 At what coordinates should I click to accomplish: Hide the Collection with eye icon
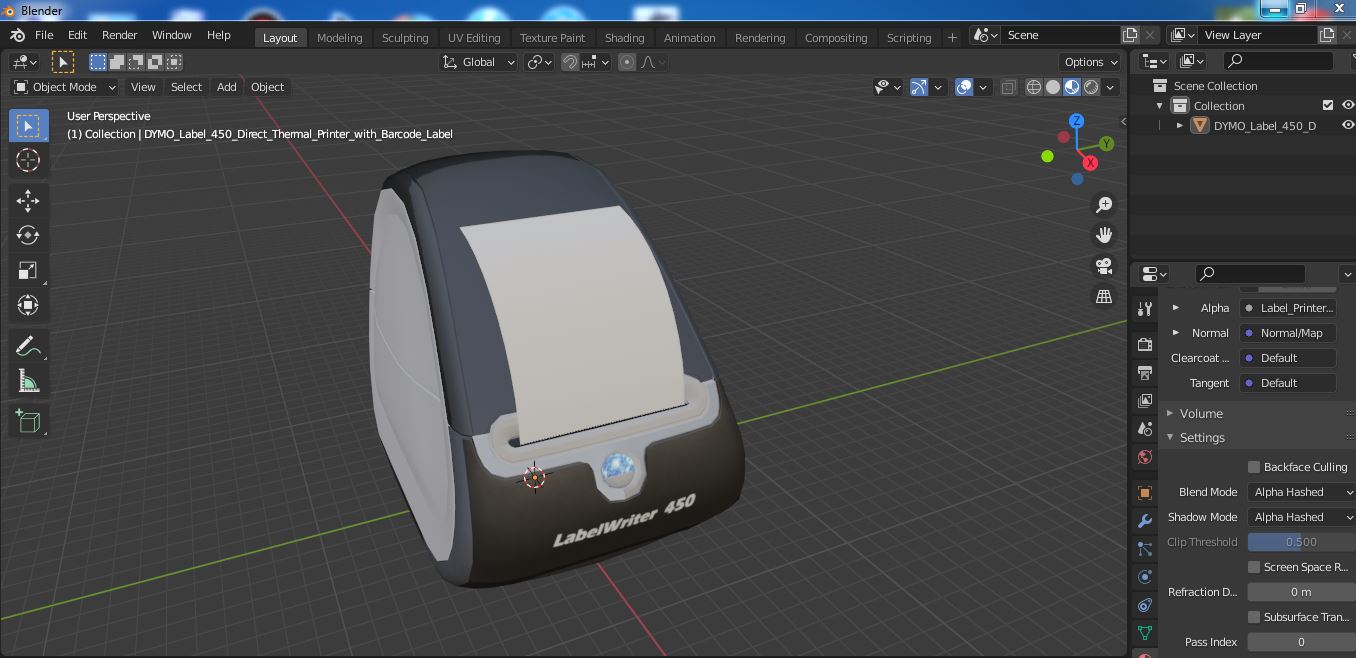[1347, 105]
